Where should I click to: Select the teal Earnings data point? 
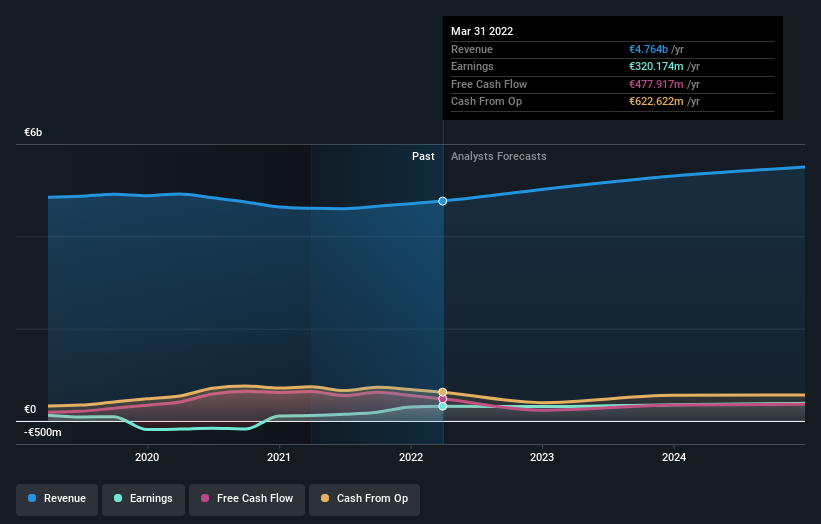click(x=442, y=406)
